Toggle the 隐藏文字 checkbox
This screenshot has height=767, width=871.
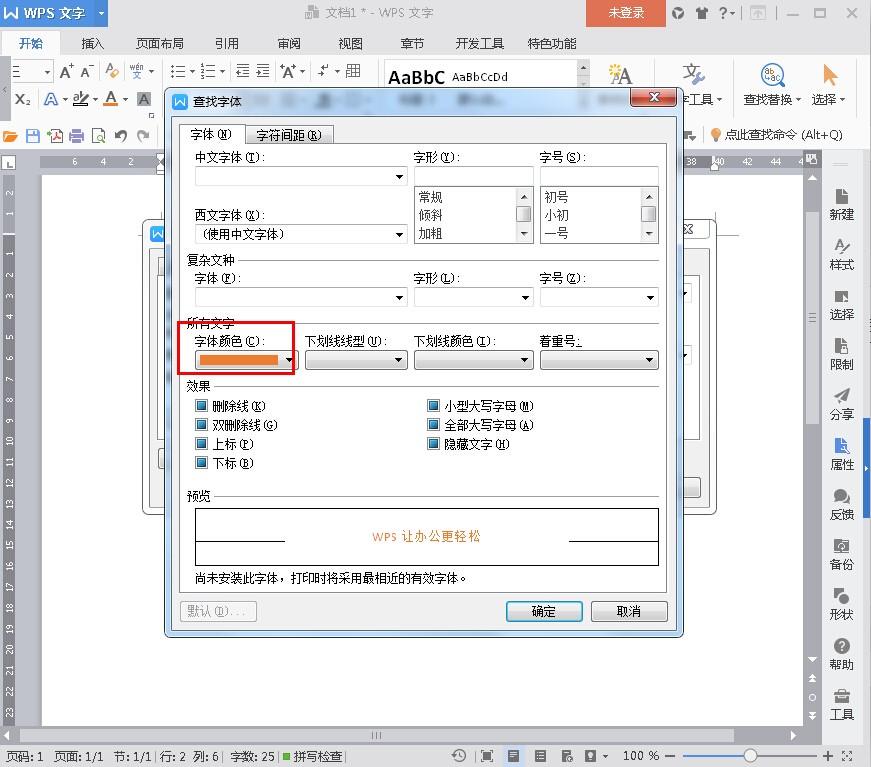[x=433, y=444]
